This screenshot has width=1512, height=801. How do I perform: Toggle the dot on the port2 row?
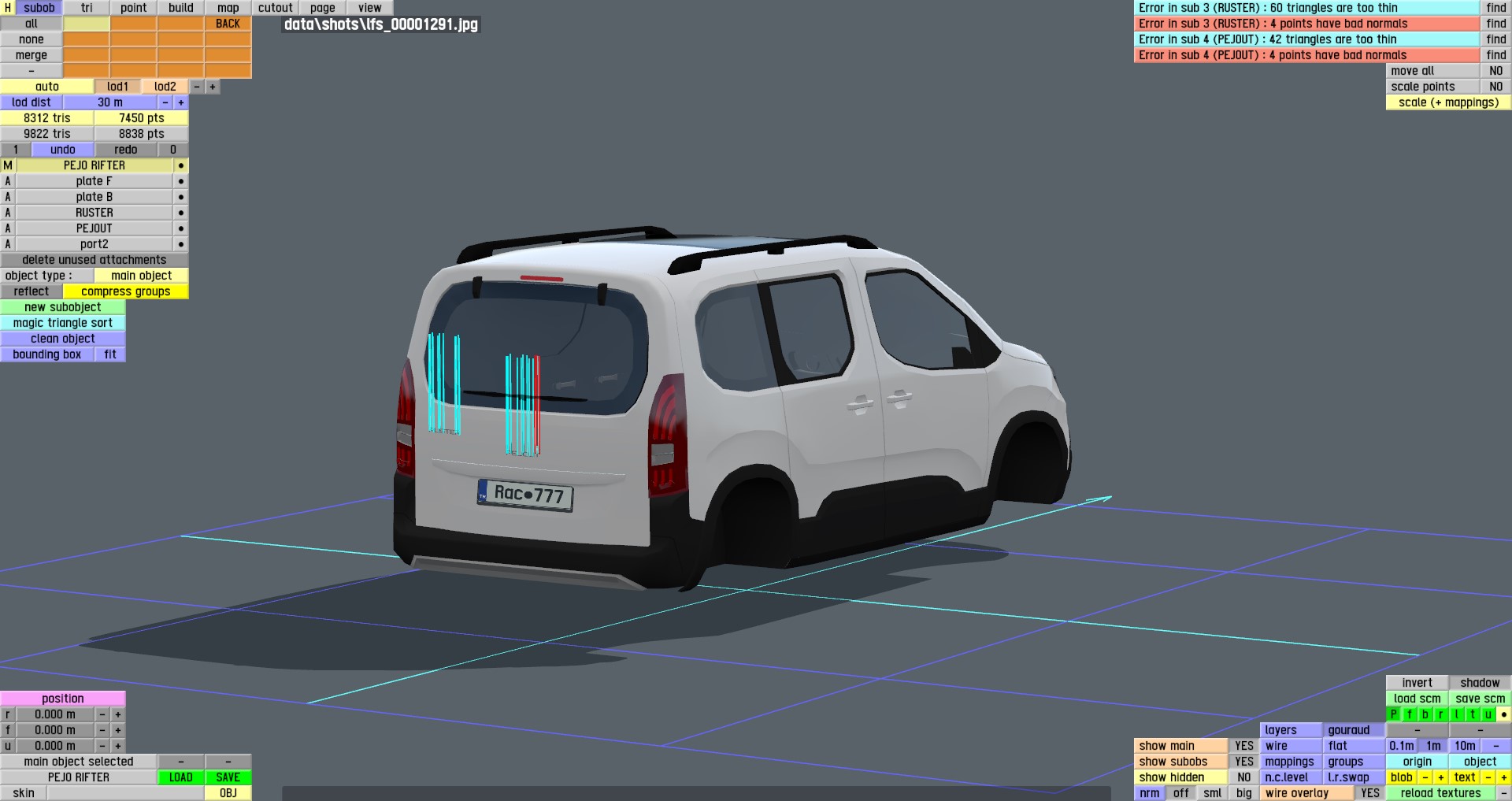(181, 244)
